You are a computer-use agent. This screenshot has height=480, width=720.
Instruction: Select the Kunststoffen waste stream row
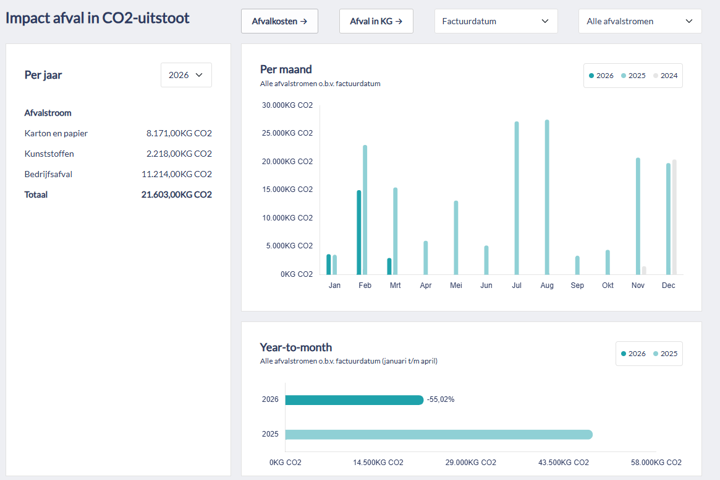point(118,154)
